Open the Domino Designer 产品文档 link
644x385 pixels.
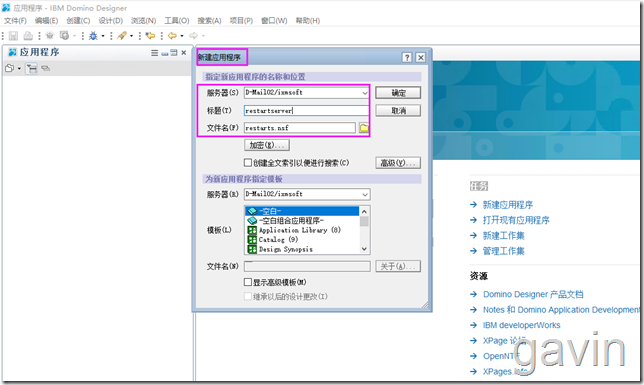click(x=533, y=294)
